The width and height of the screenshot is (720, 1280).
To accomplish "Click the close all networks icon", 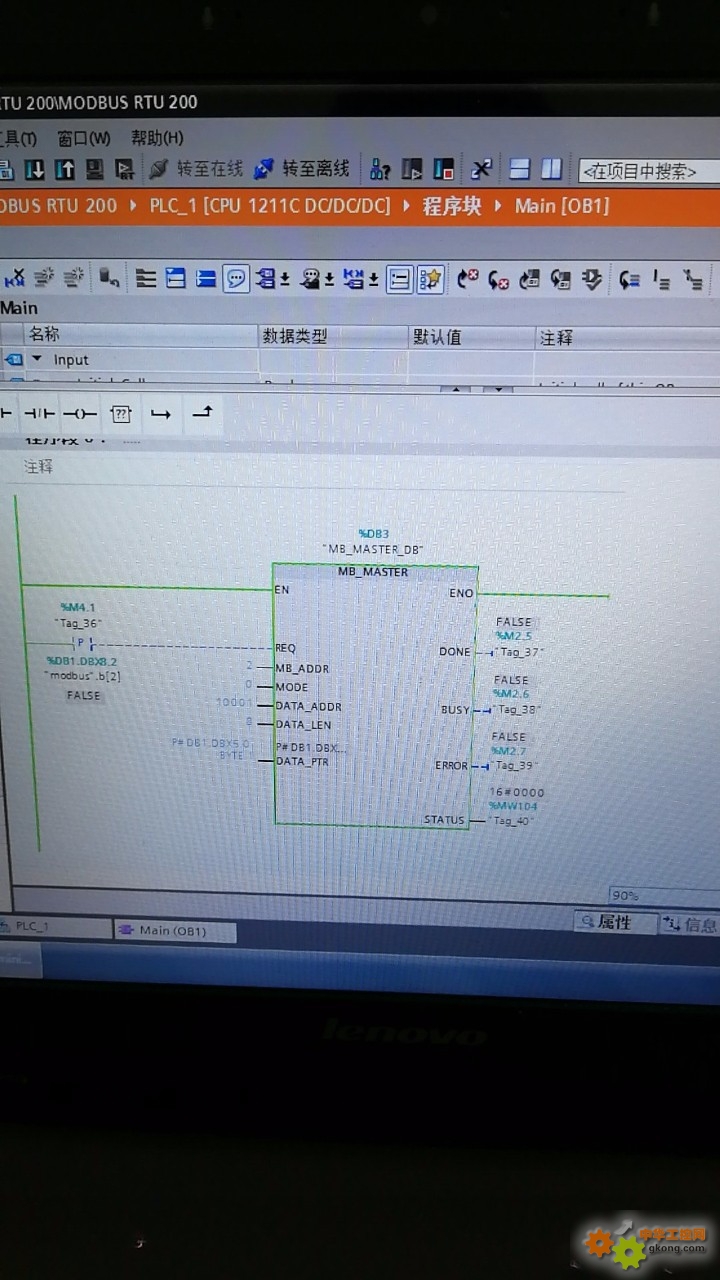I will tap(206, 278).
